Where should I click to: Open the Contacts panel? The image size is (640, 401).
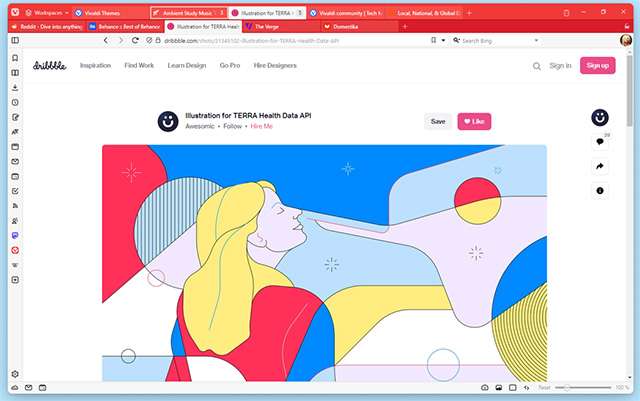15,221
